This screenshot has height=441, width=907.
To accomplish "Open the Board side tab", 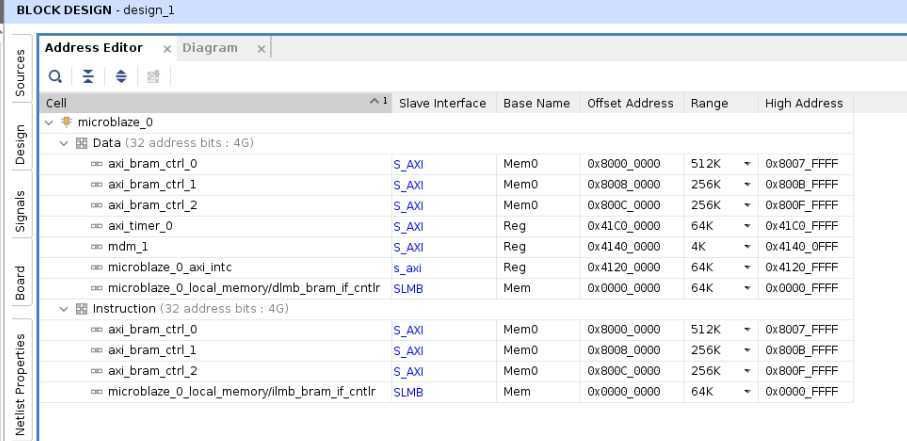I will point(20,283).
